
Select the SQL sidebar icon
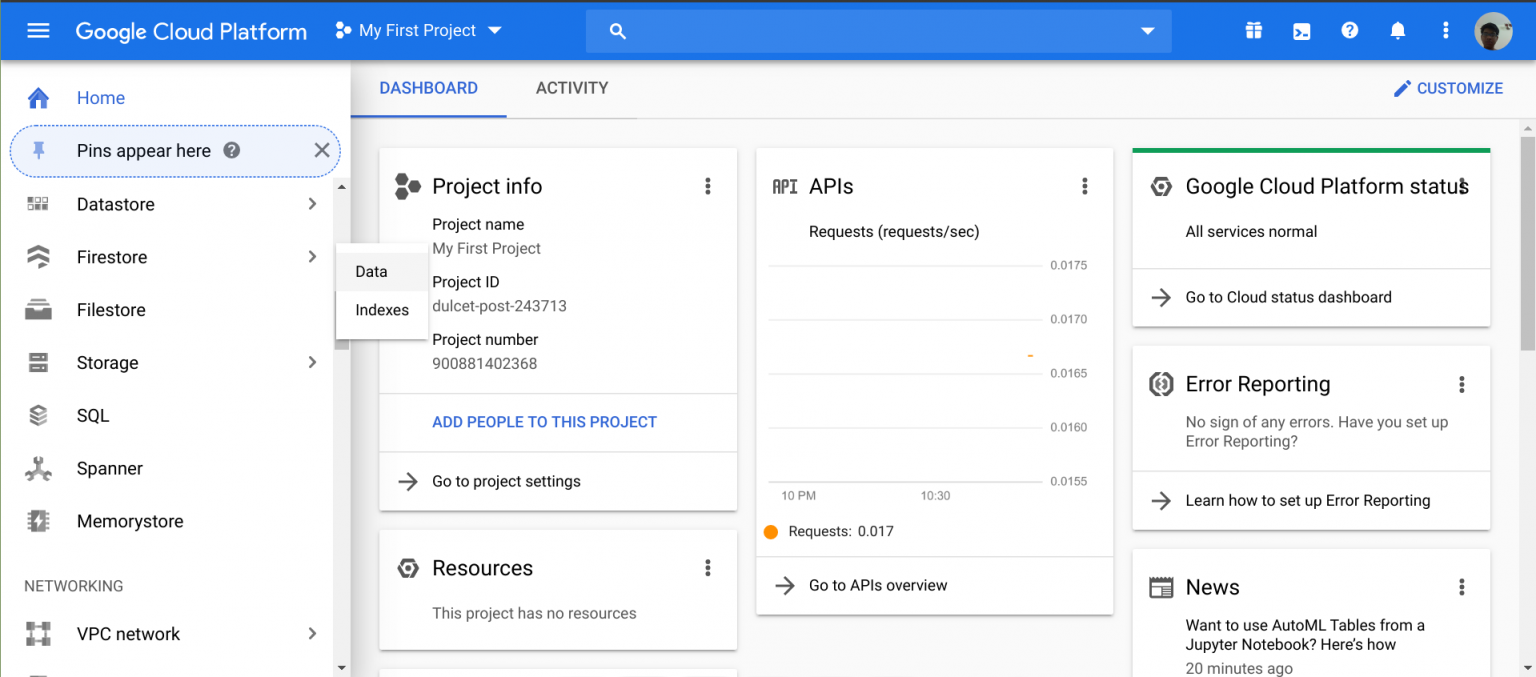[38, 415]
